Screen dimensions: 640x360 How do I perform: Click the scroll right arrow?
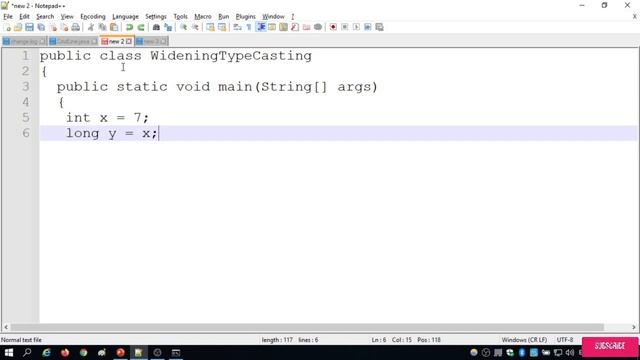click(x=633, y=327)
